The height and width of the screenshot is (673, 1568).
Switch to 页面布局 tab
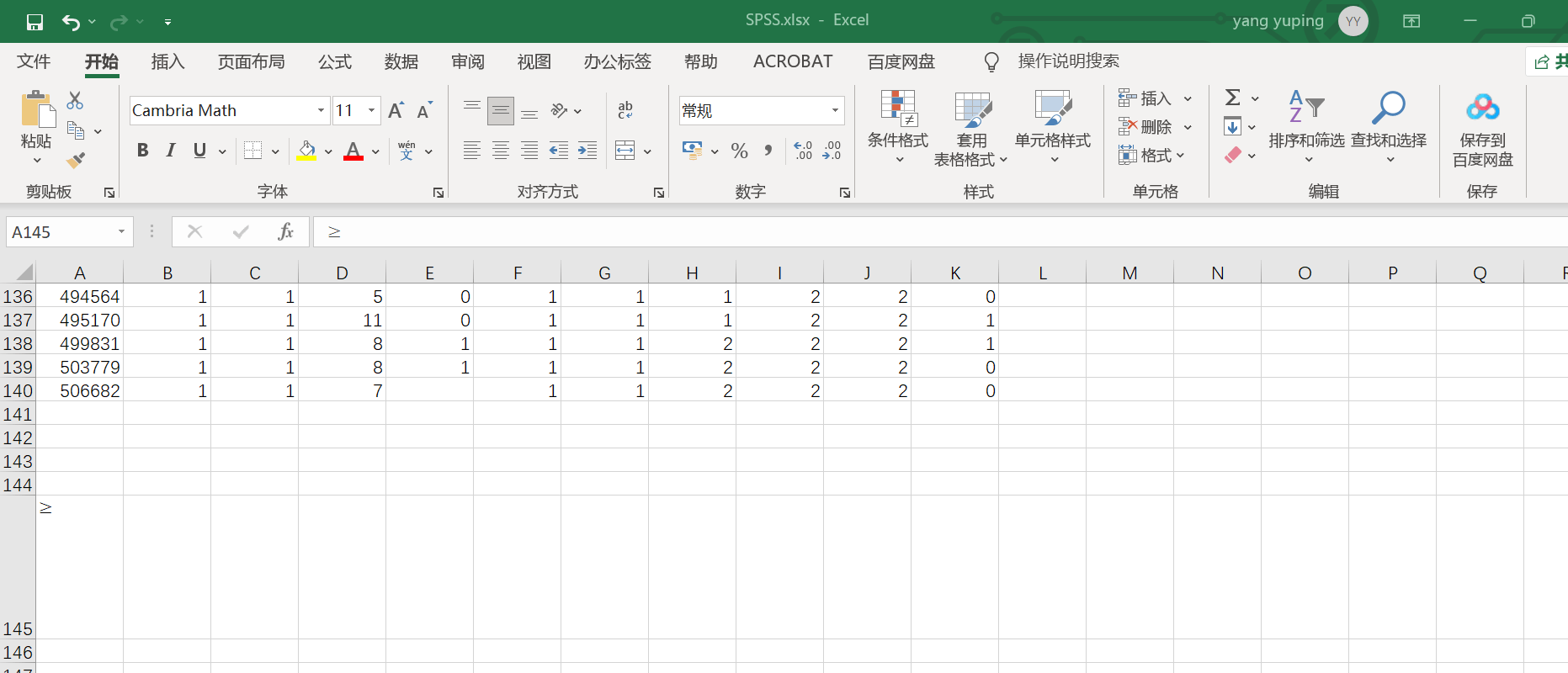pyautogui.click(x=251, y=61)
